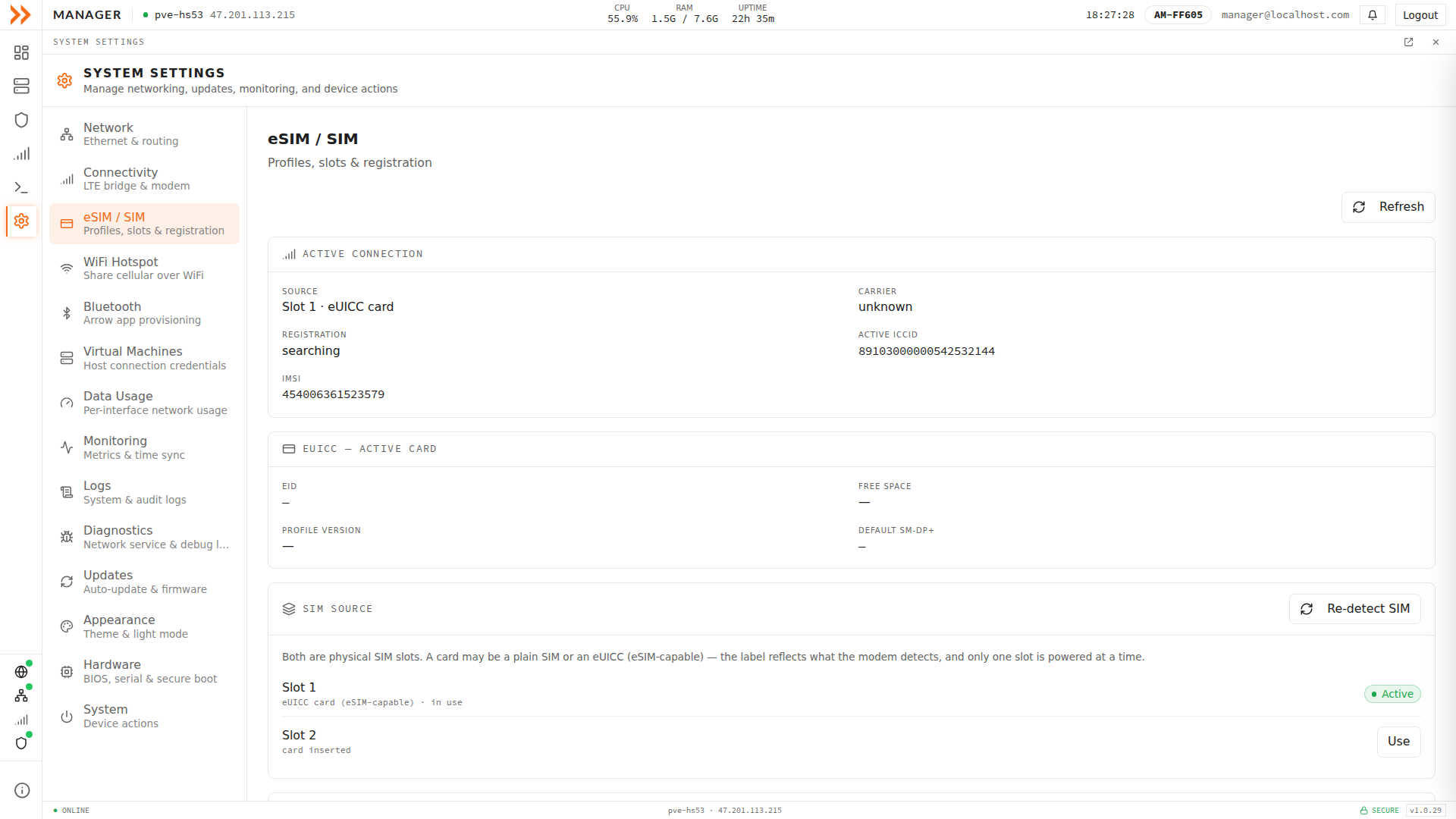Image resolution: width=1456 pixels, height=819 pixels.
Task: Click the Bluetooth symbol icon
Action: (x=67, y=313)
